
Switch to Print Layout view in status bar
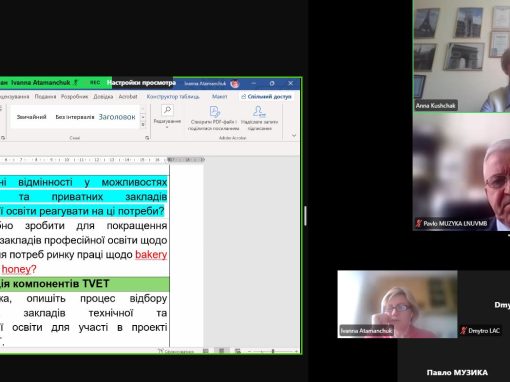[221, 351]
